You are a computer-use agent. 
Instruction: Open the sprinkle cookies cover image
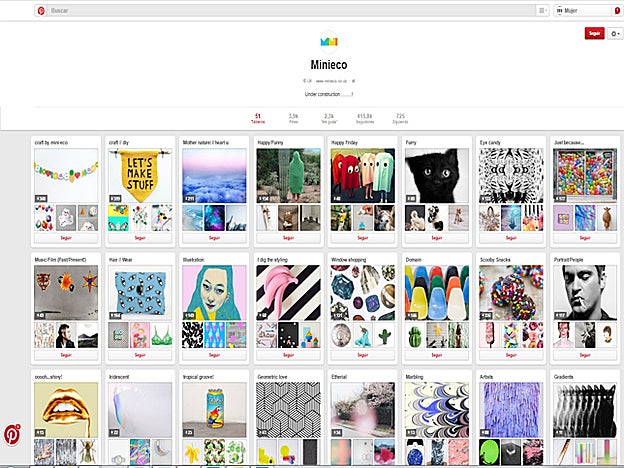(x=511, y=293)
